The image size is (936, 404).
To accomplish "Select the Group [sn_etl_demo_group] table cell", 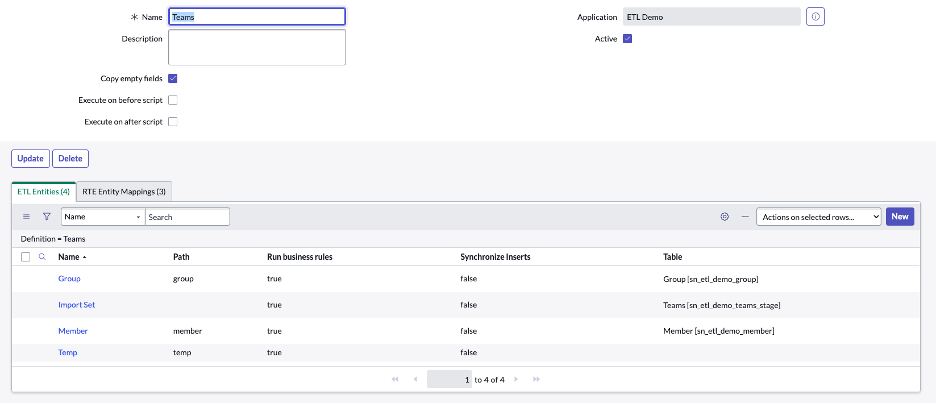I will [x=710, y=279].
